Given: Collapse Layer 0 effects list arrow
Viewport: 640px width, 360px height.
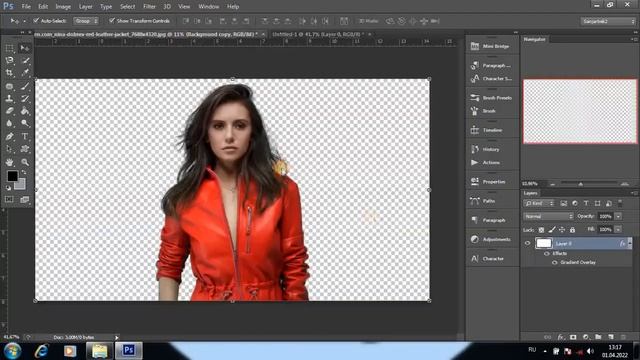Looking at the screenshot, I should [629, 243].
